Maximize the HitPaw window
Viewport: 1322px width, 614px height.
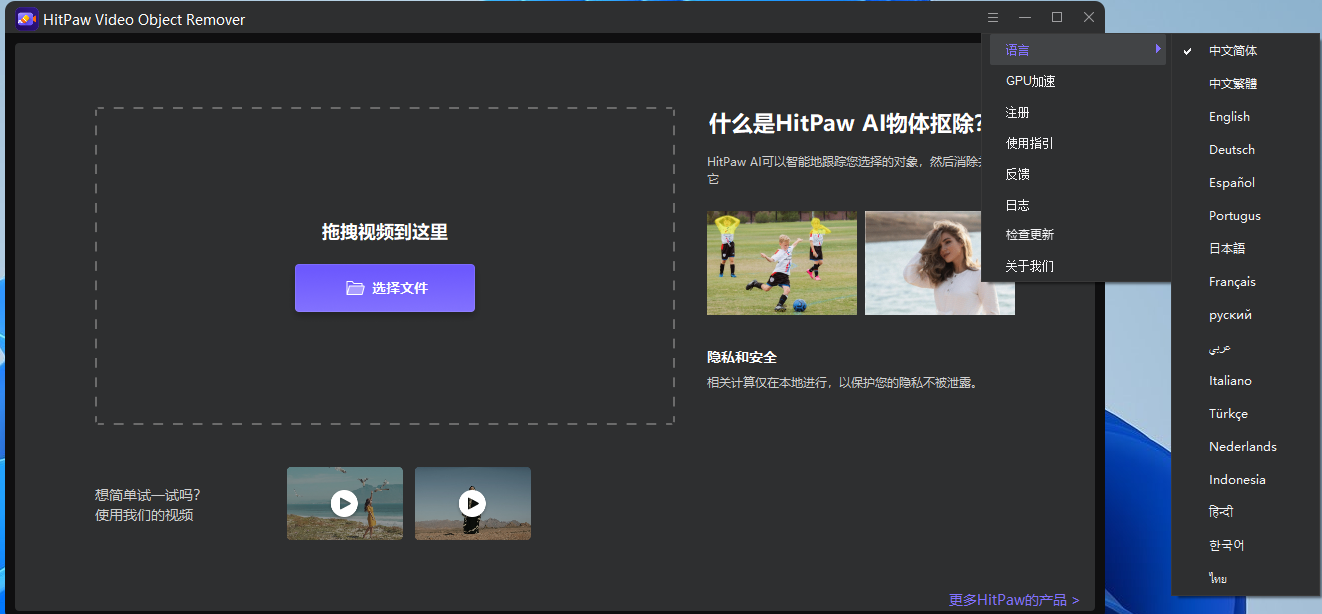(1057, 17)
